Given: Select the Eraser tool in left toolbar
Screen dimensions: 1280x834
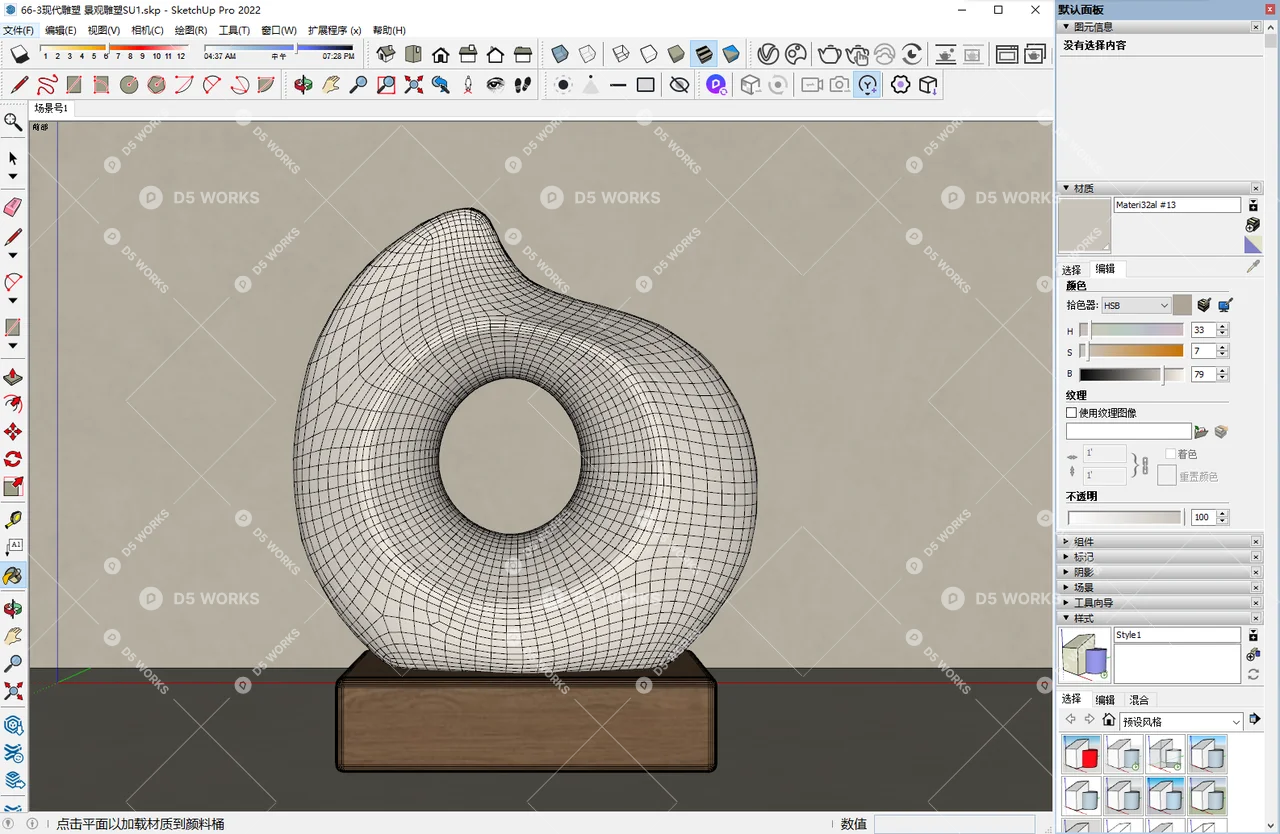Looking at the screenshot, I should click(x=13, y=206).
